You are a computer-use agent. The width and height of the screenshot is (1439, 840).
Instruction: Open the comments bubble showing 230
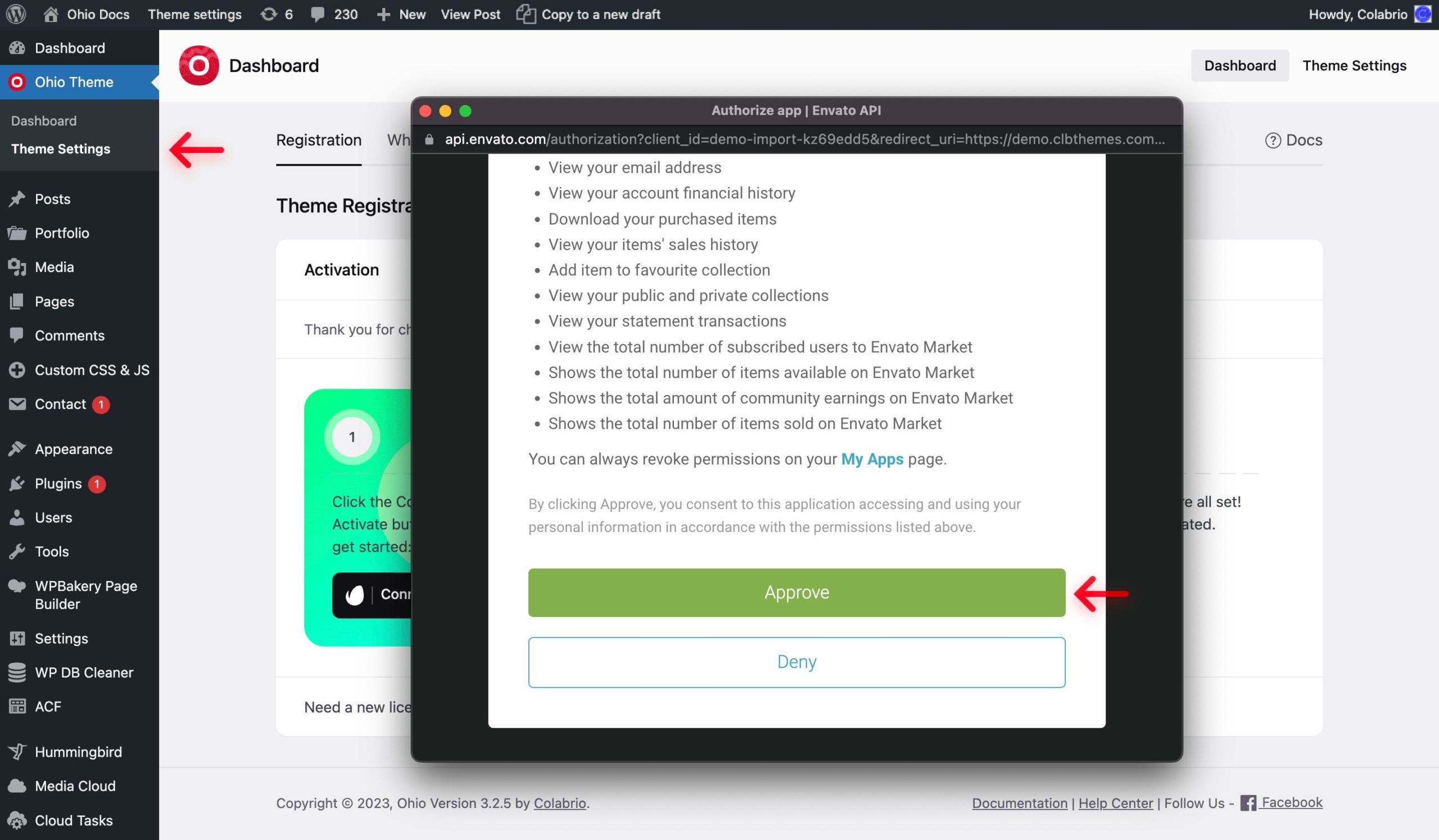333,14
